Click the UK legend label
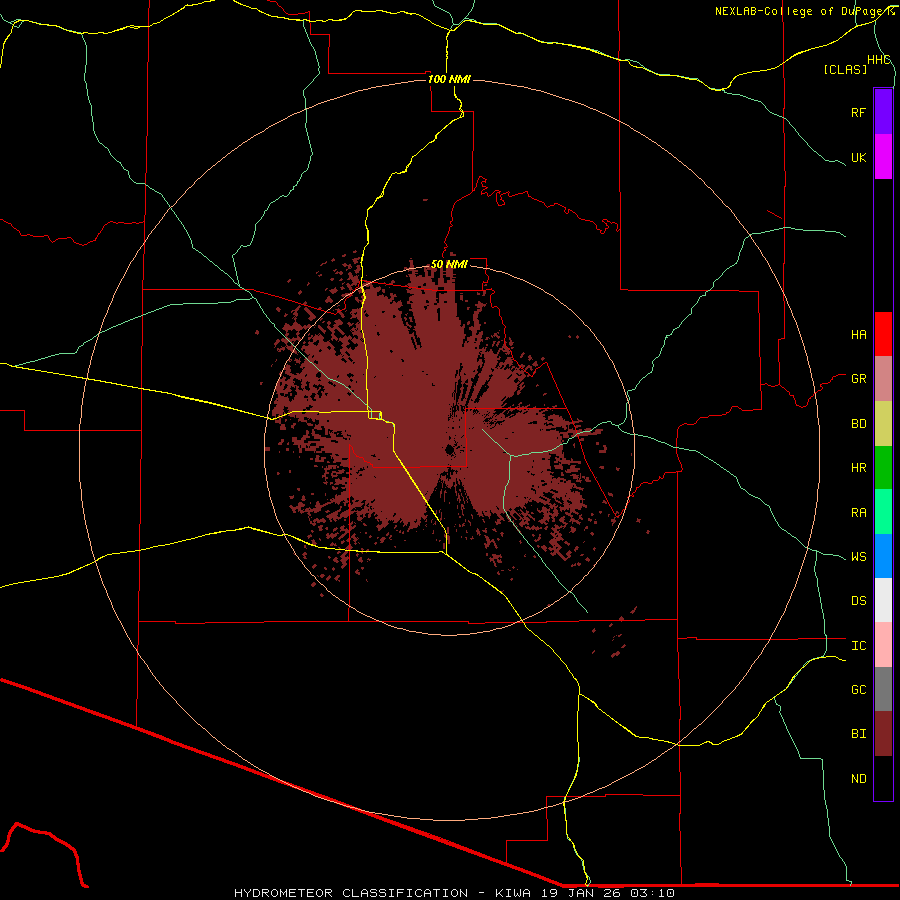 (858, 158)
